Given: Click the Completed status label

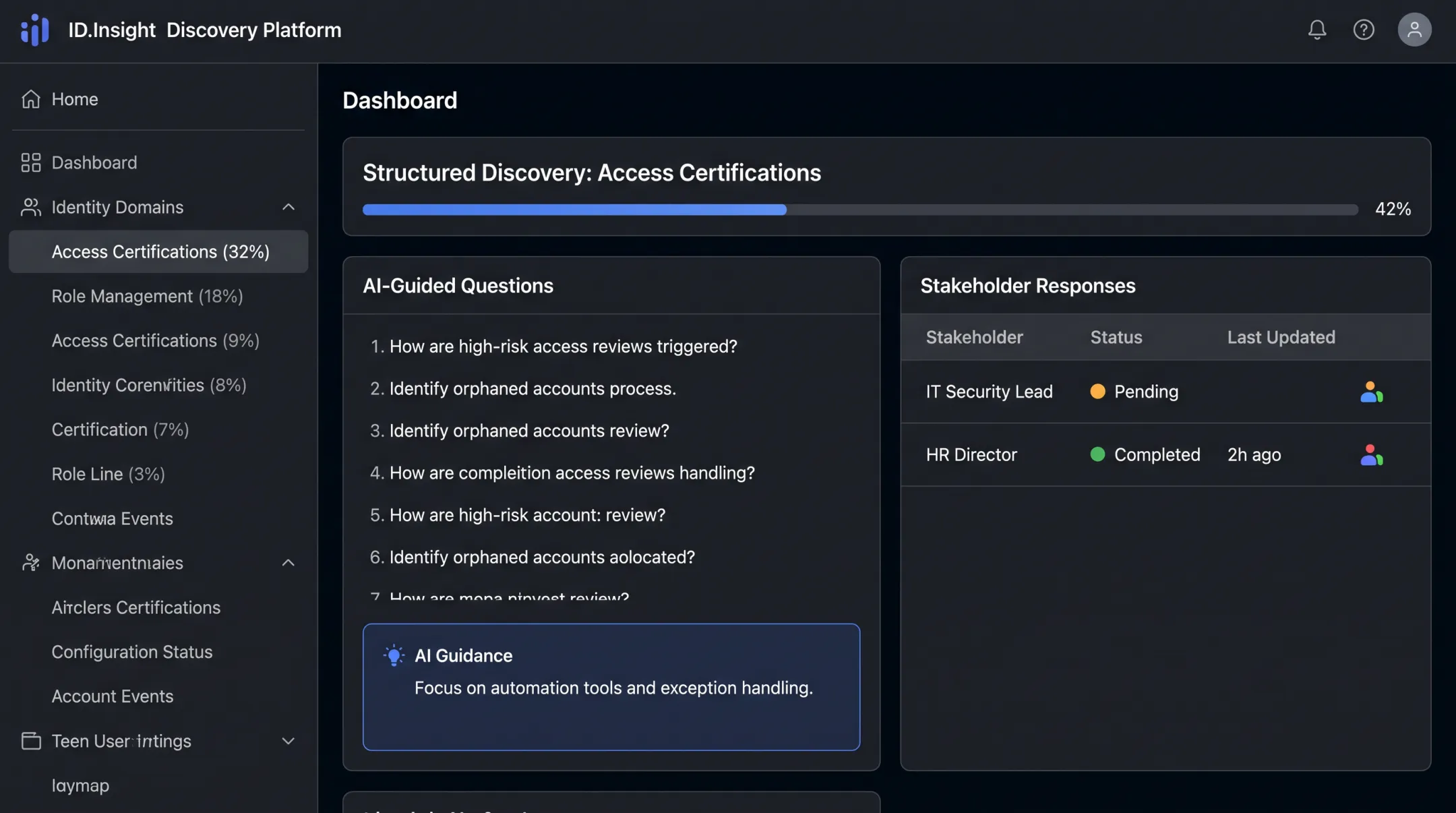Looking at the screenshot, I should 1157,454.
